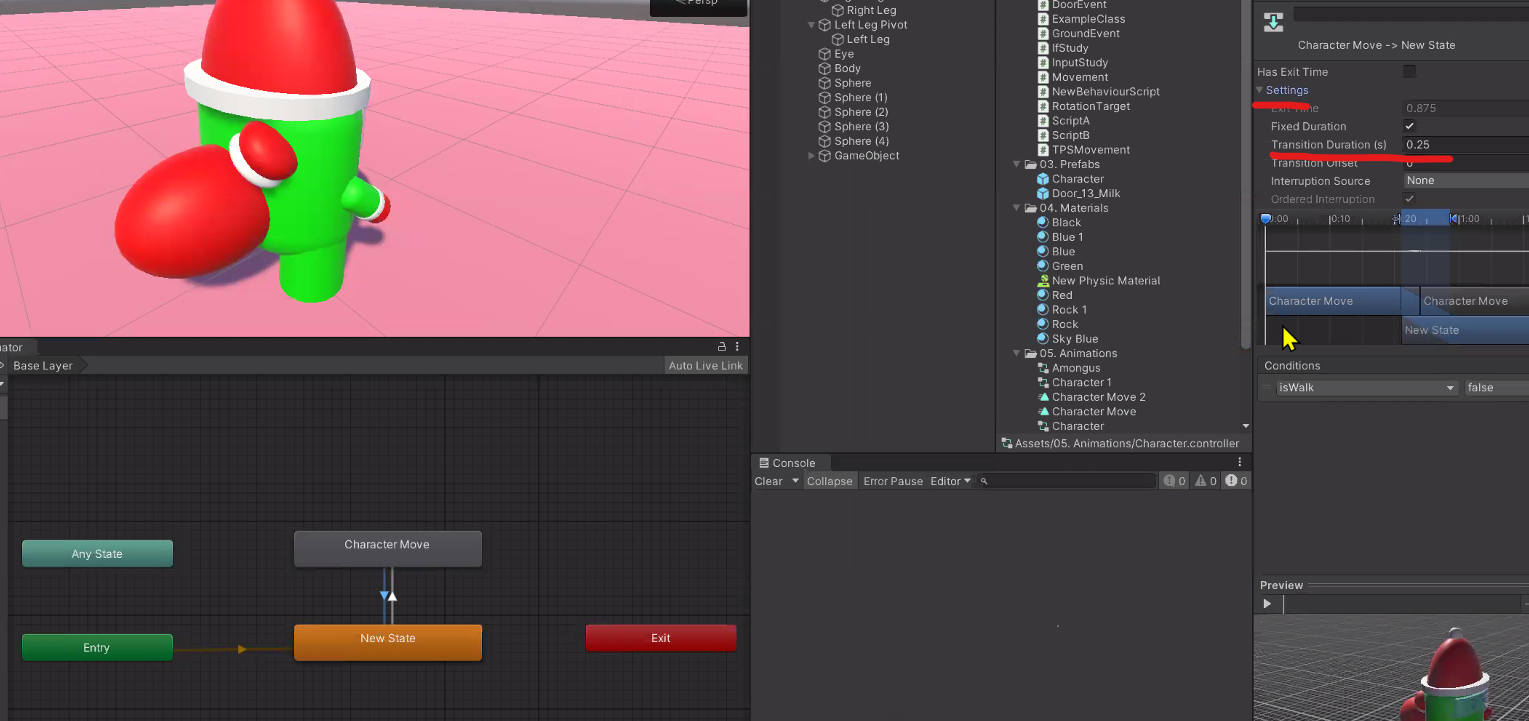Image resolution: width=1529 pixels, height=721 pixels.
Task: Collapse the 05. Animations folder
Action: (1018, 354)
